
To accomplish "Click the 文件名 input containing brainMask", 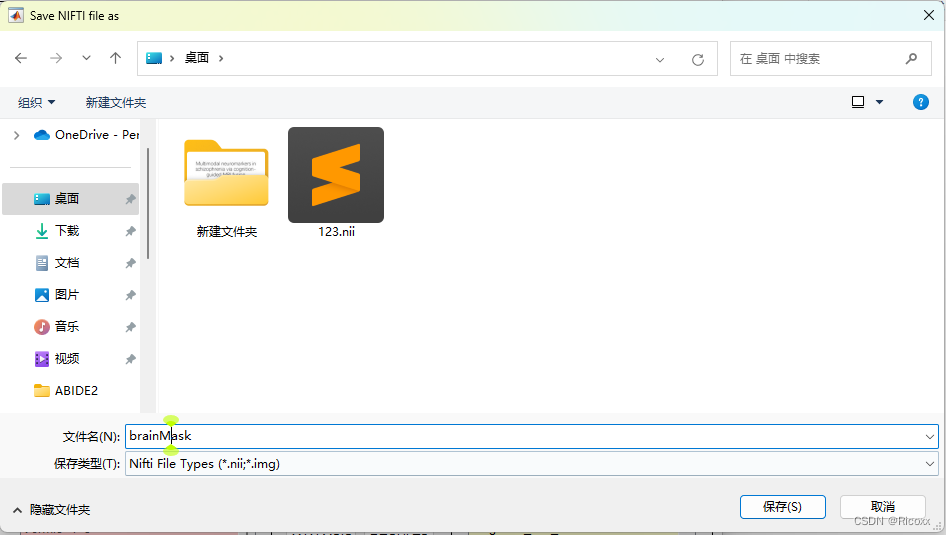I will (523, 436).
